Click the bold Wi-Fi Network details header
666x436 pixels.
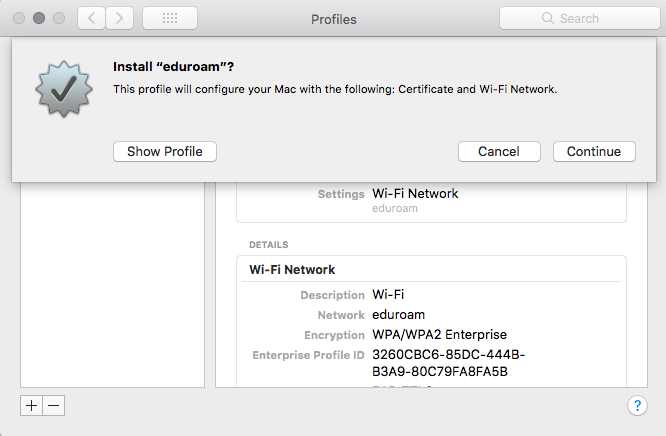click(292, 269)
